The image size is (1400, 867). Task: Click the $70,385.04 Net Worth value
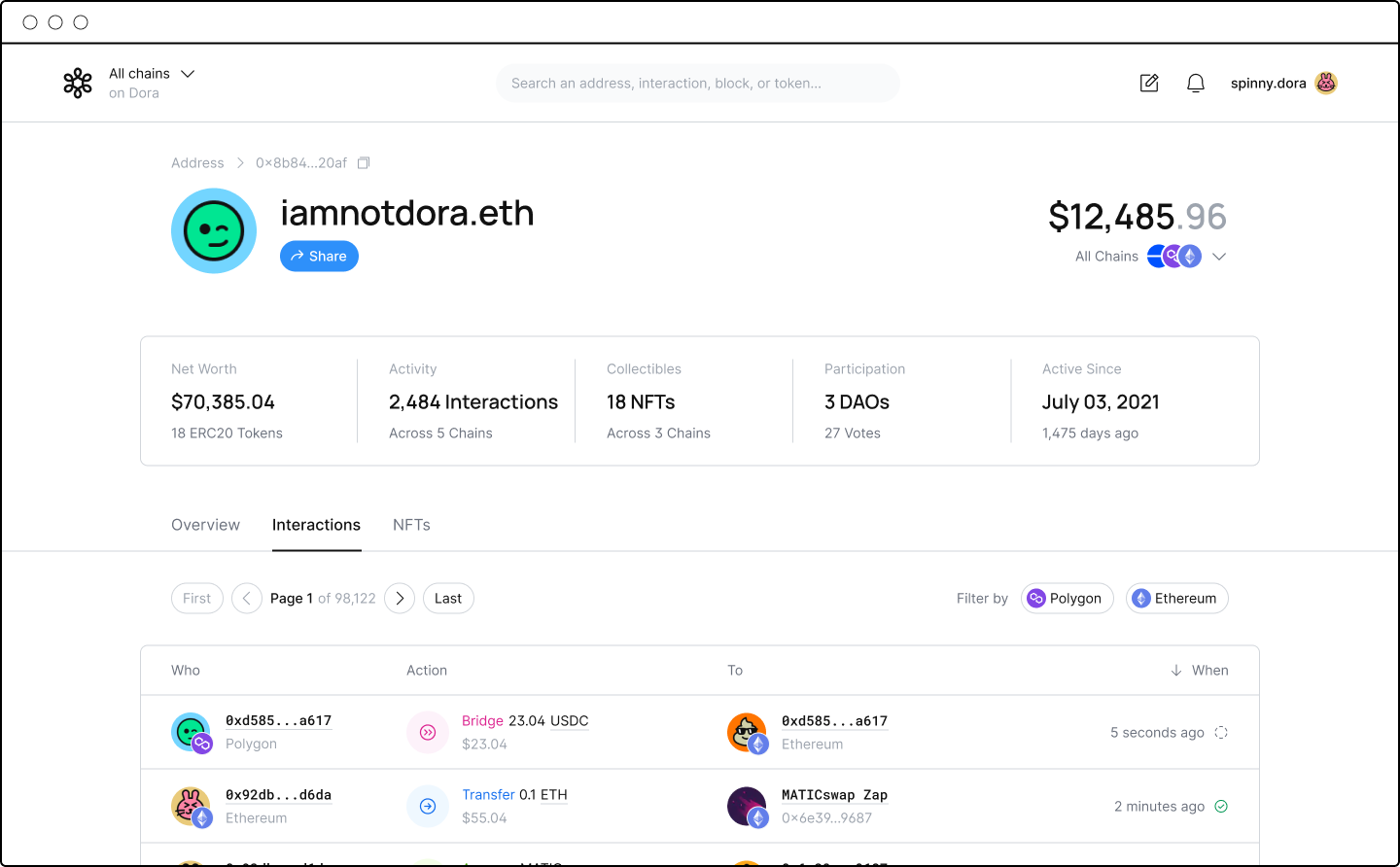[x=223, y=402]
